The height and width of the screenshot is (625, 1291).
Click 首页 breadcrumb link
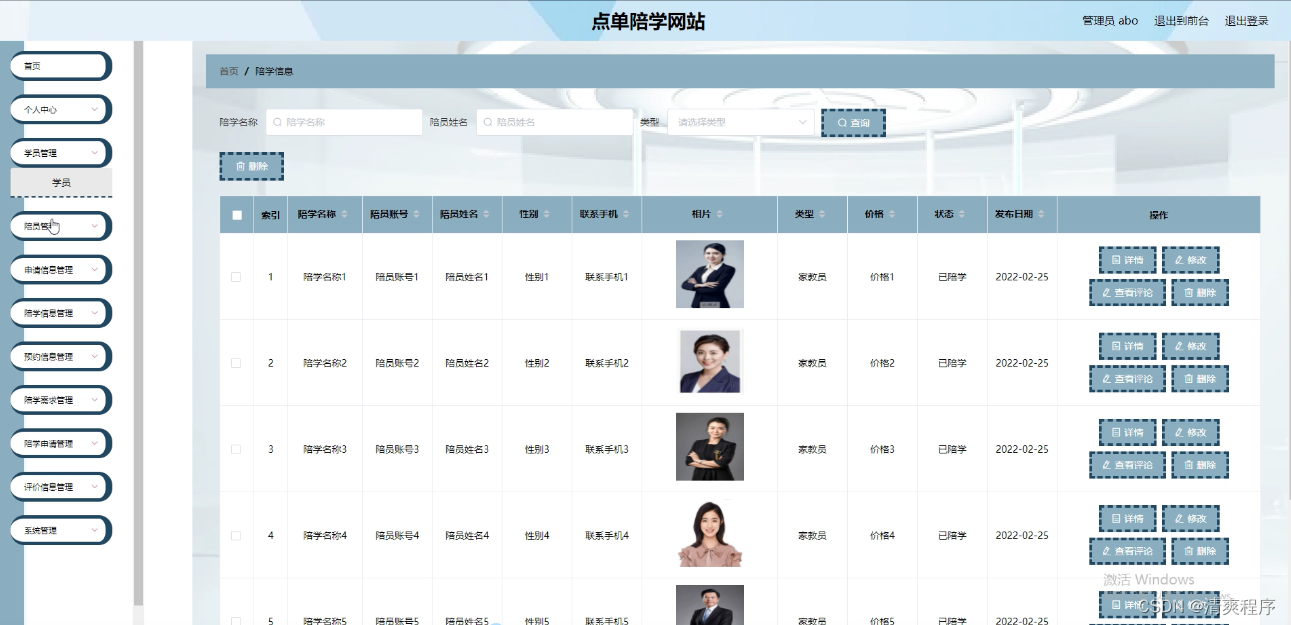(229, 71)
